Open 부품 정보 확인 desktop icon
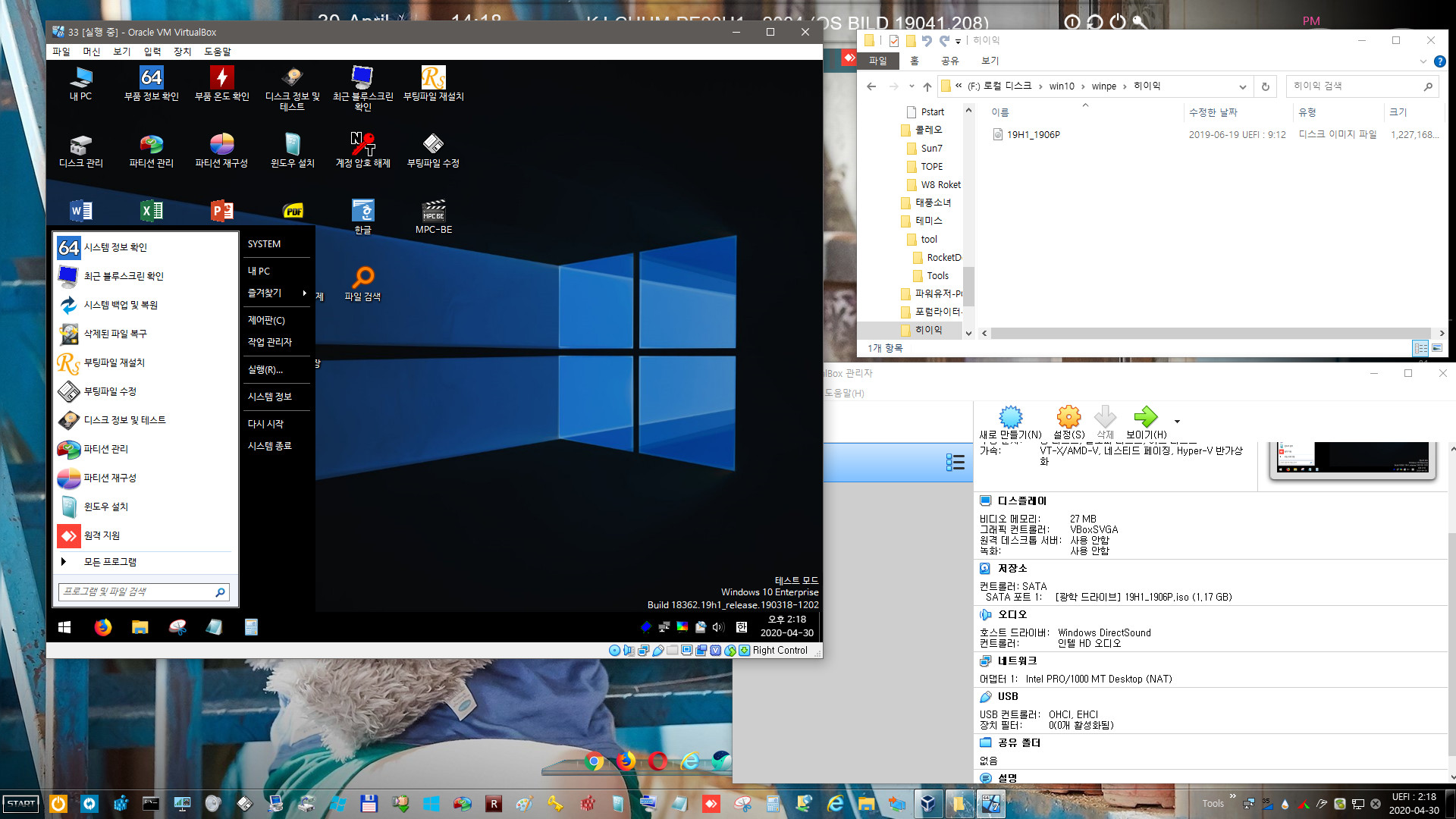Screen dimensions: 1456x819 151,83
